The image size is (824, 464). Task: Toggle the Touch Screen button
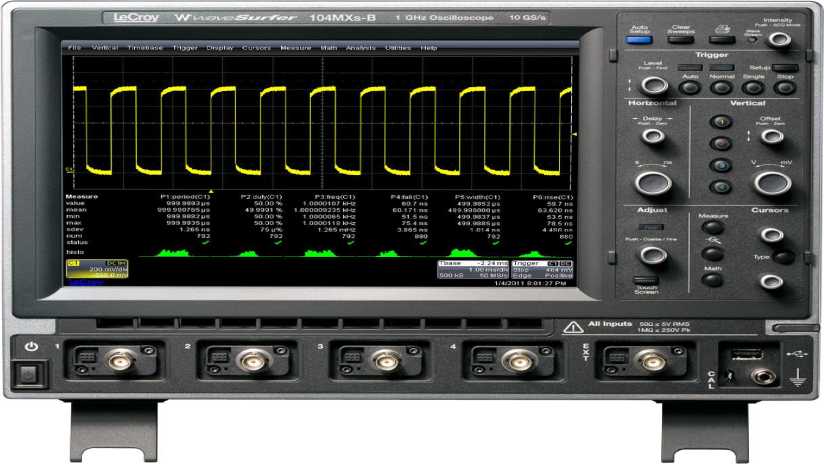[646, 282]
